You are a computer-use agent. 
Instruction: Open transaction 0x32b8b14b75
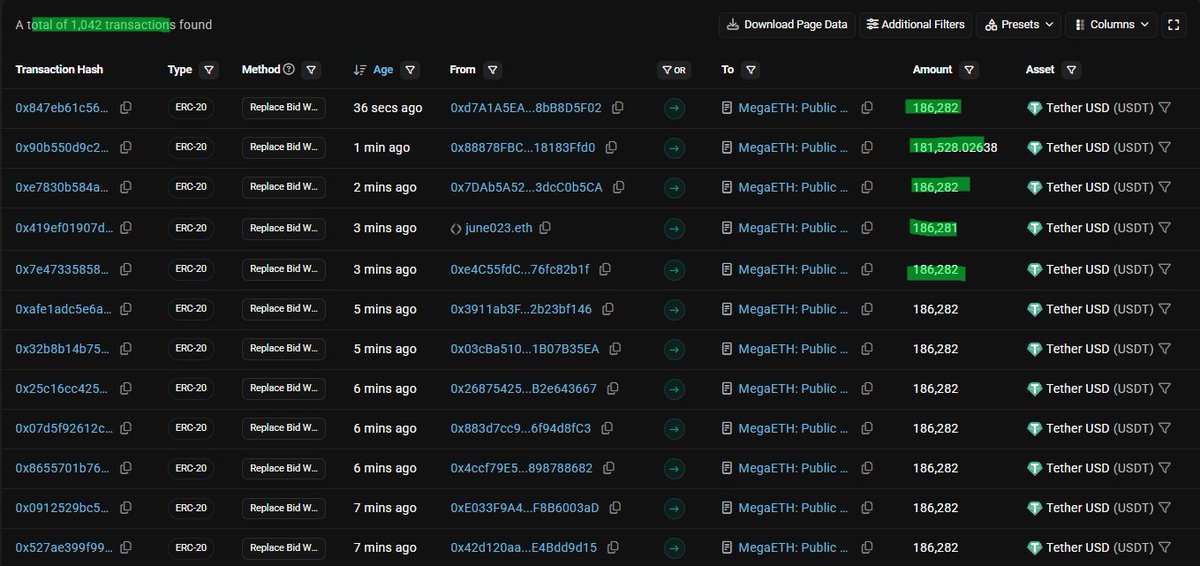pos(63,349)
